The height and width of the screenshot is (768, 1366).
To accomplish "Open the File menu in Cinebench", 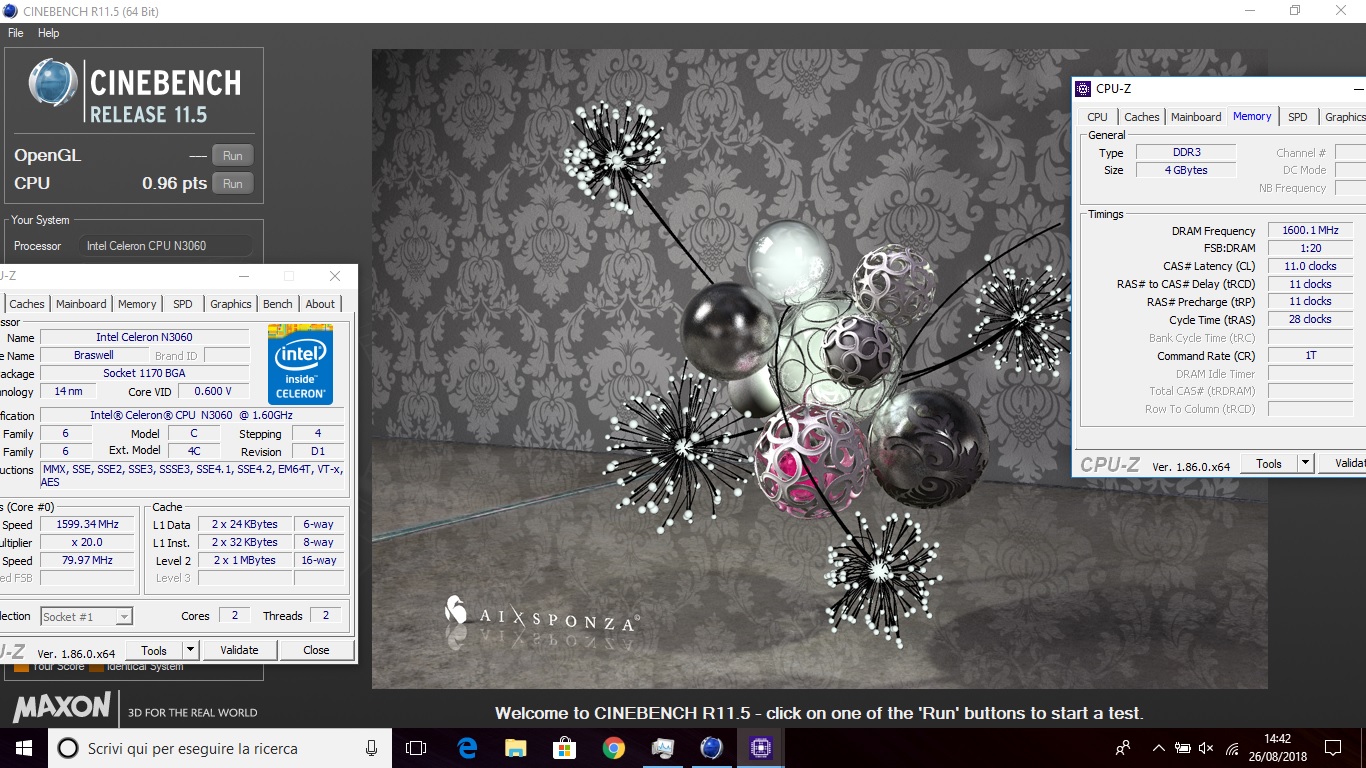I will [16, 33].
